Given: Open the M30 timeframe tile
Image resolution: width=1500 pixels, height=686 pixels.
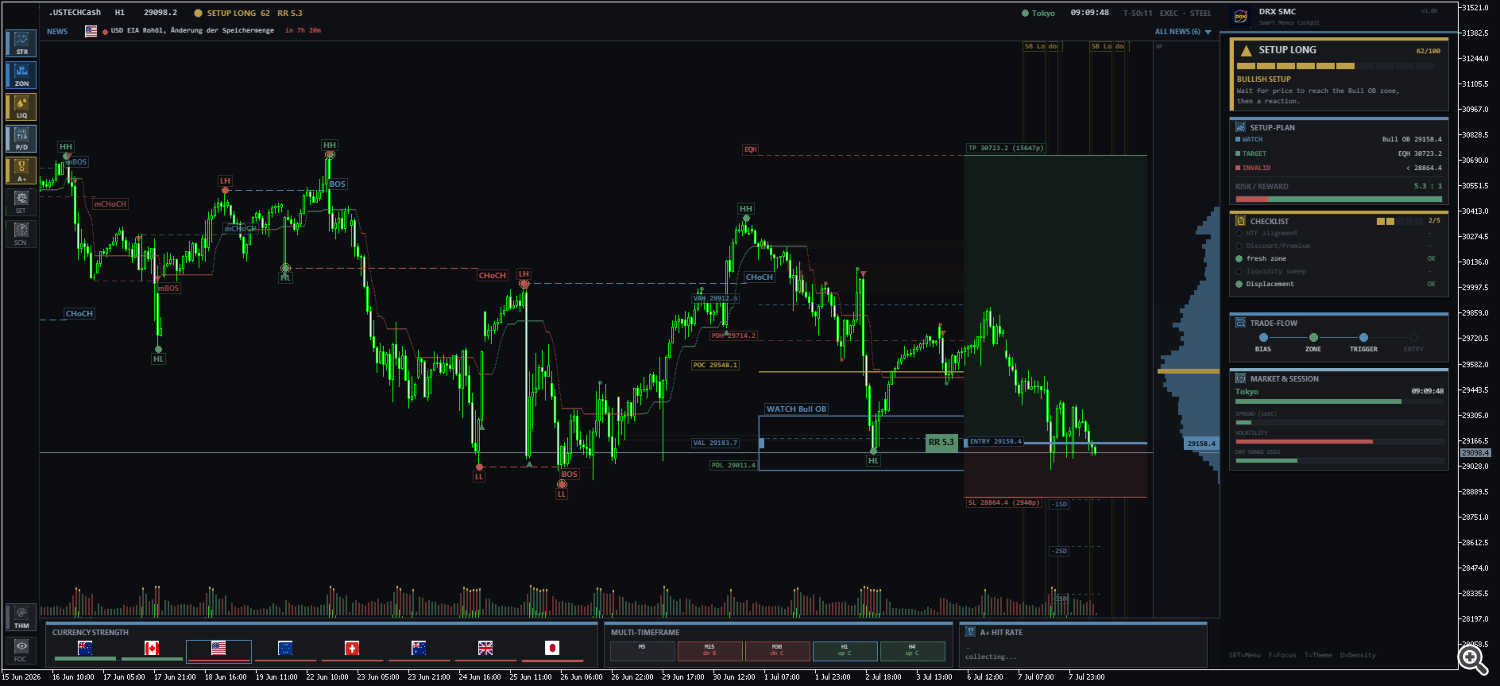Looking at the screenshot, I should (777, 651).
